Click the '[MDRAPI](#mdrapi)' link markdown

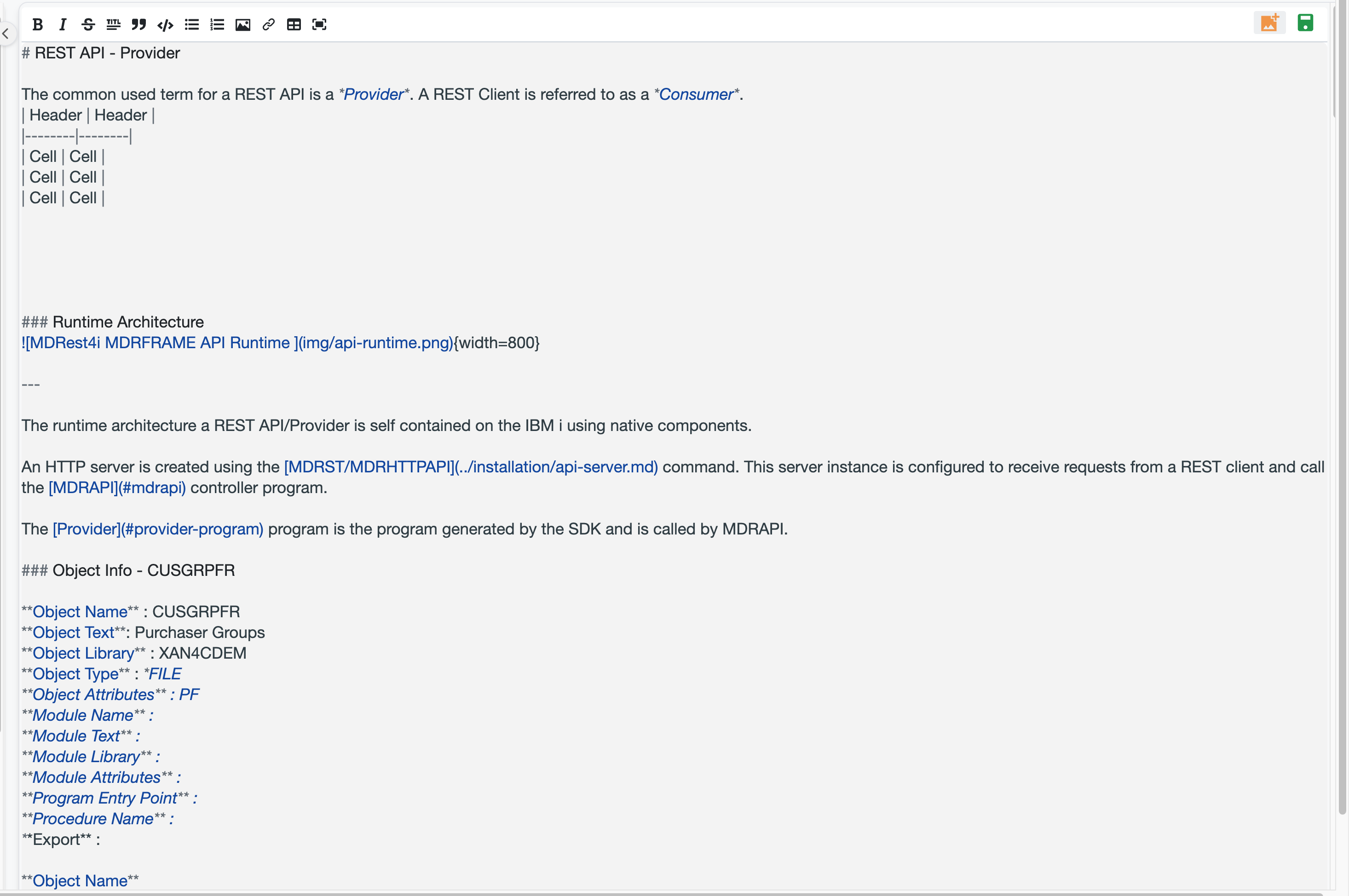click(117, 488)
